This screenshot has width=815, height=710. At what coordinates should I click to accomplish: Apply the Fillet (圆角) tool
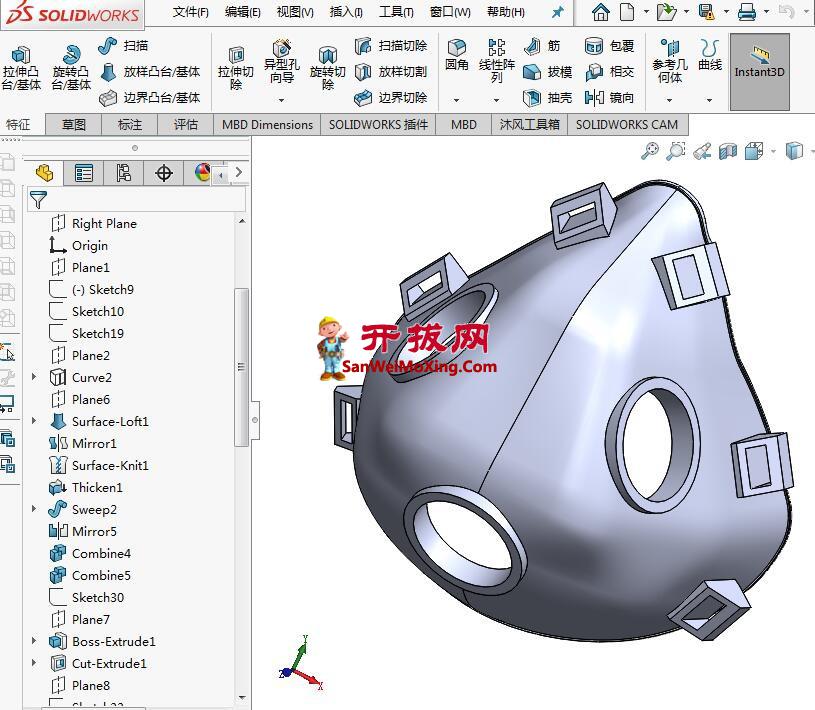[457, 55]
